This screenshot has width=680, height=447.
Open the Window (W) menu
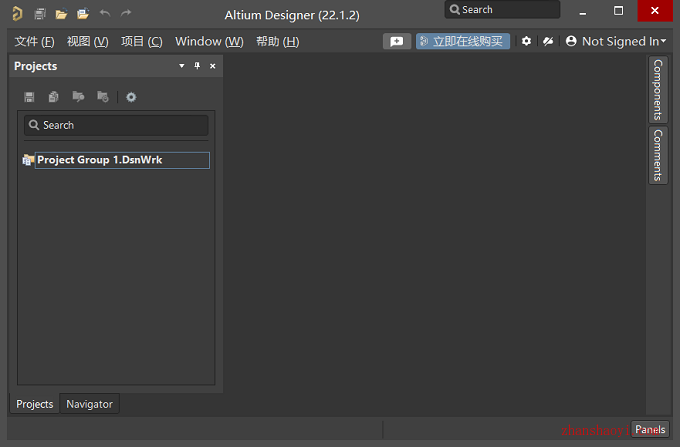(x=209, y=42)
